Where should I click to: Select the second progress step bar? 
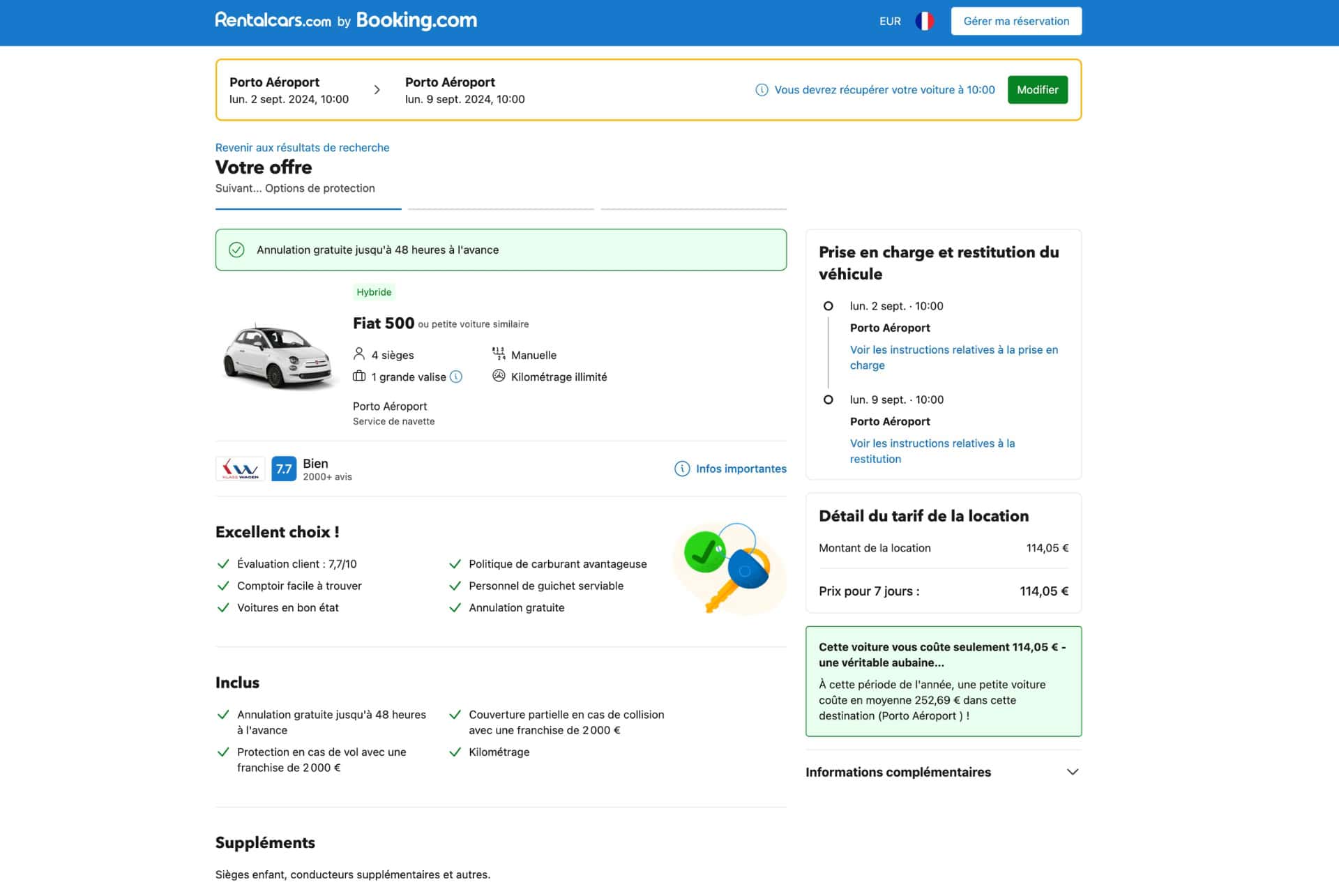pos(501,208)
